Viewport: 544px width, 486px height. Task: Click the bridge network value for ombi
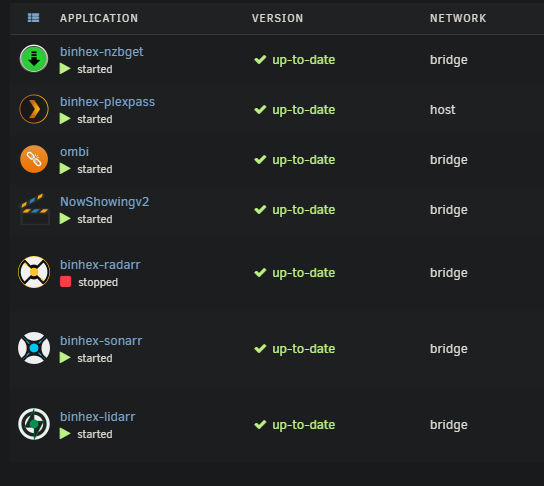[449, 160]
